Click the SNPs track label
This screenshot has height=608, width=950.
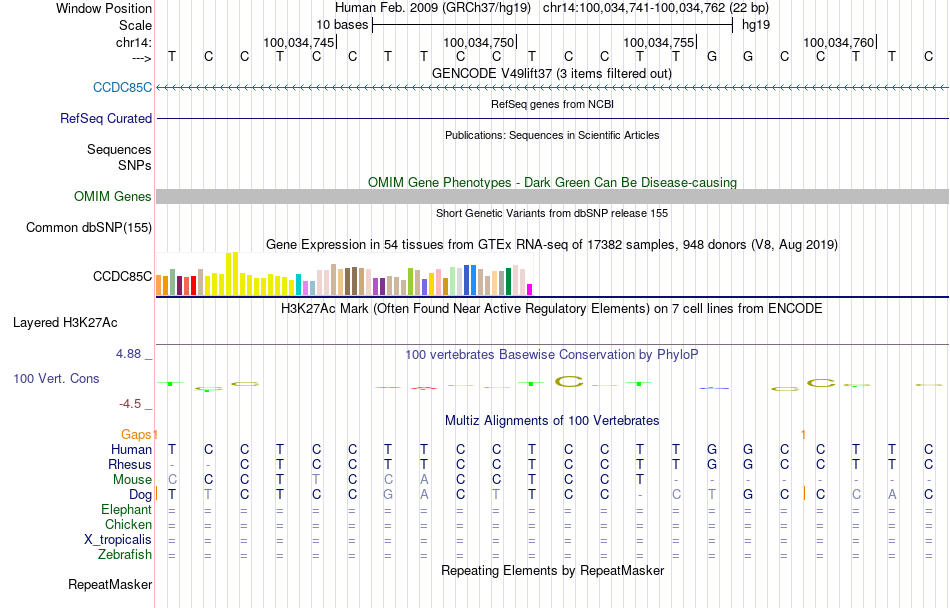tap(135, 165)
